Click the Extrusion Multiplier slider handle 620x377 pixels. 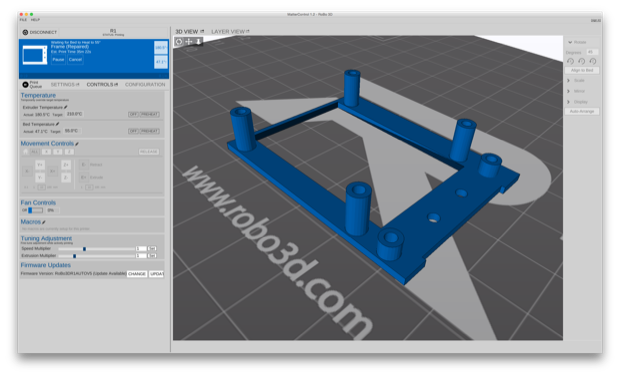74,256
